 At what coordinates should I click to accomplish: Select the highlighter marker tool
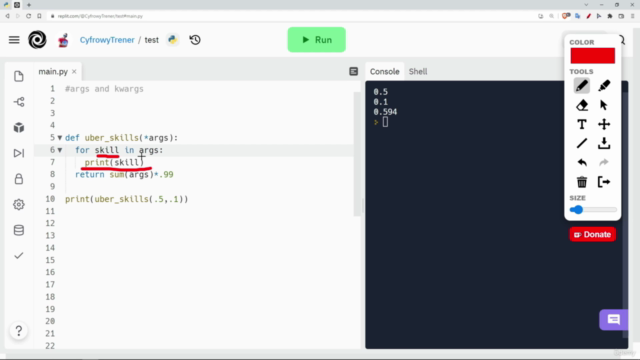coord(604,86)
